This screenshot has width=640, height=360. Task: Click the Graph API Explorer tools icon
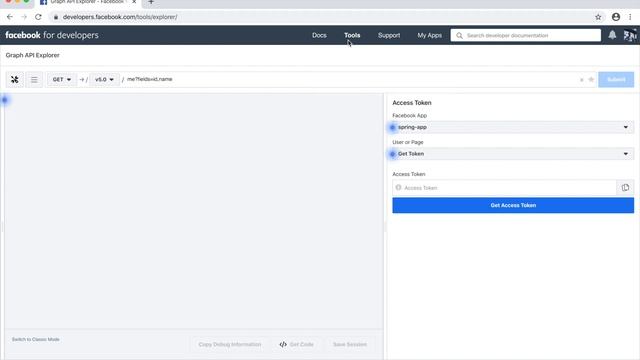click(x=15, y=80)
